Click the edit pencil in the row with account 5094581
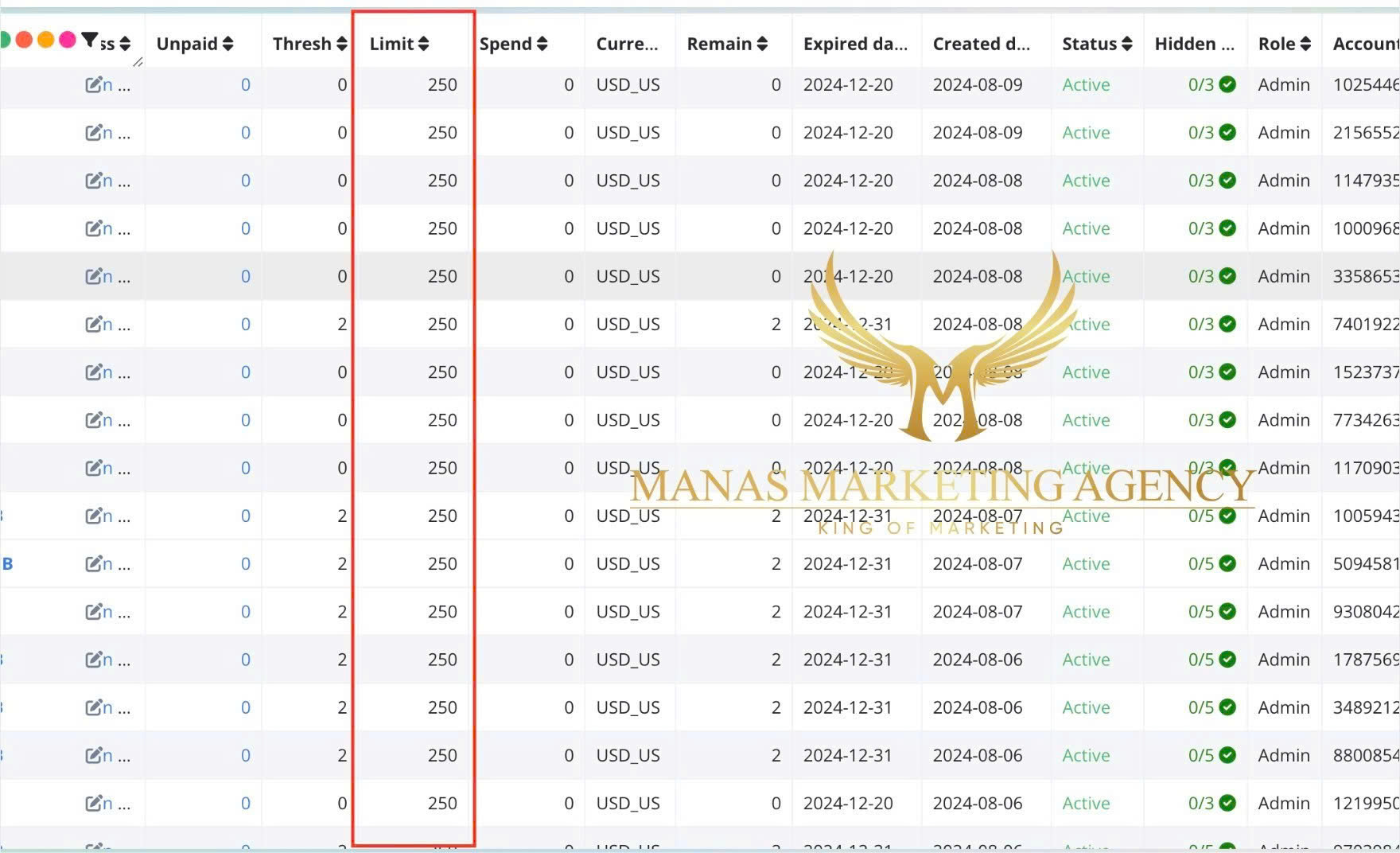Viewport: 1400px width, 853px height. point(93,563)
